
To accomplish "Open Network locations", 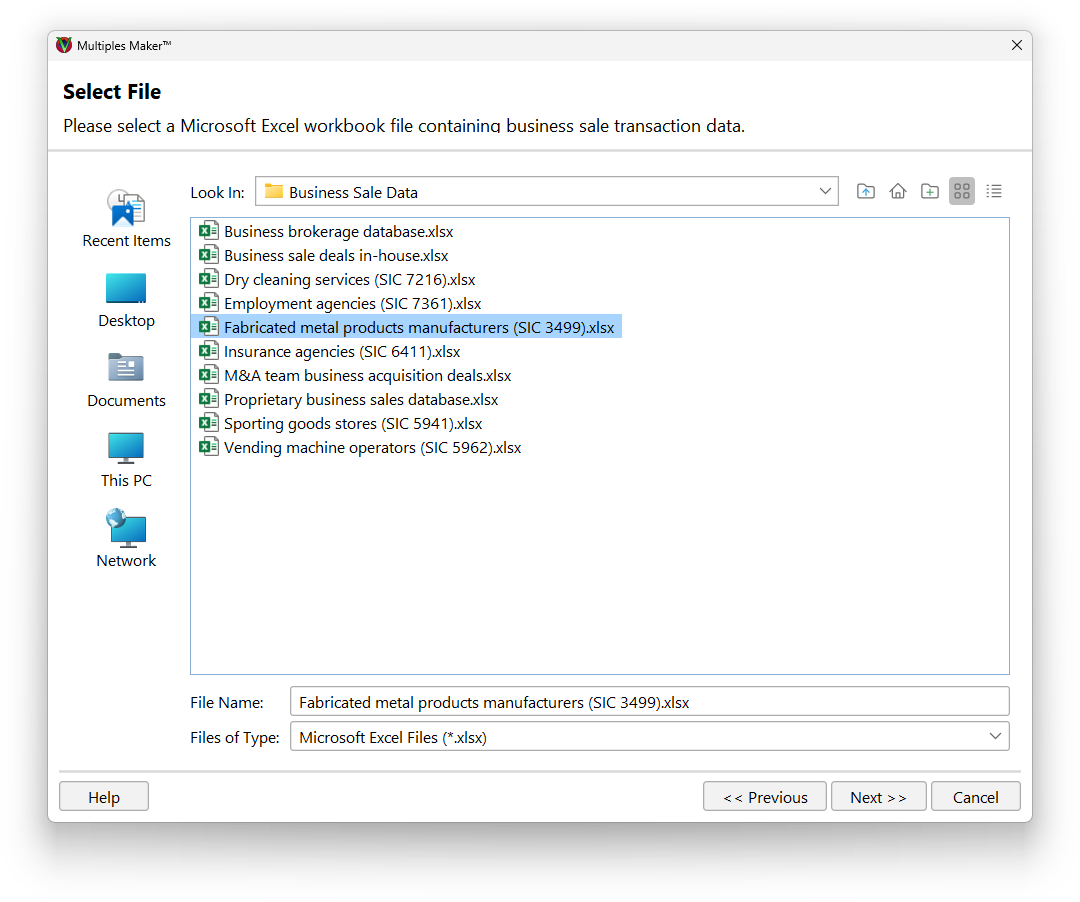I will point(126,538).
